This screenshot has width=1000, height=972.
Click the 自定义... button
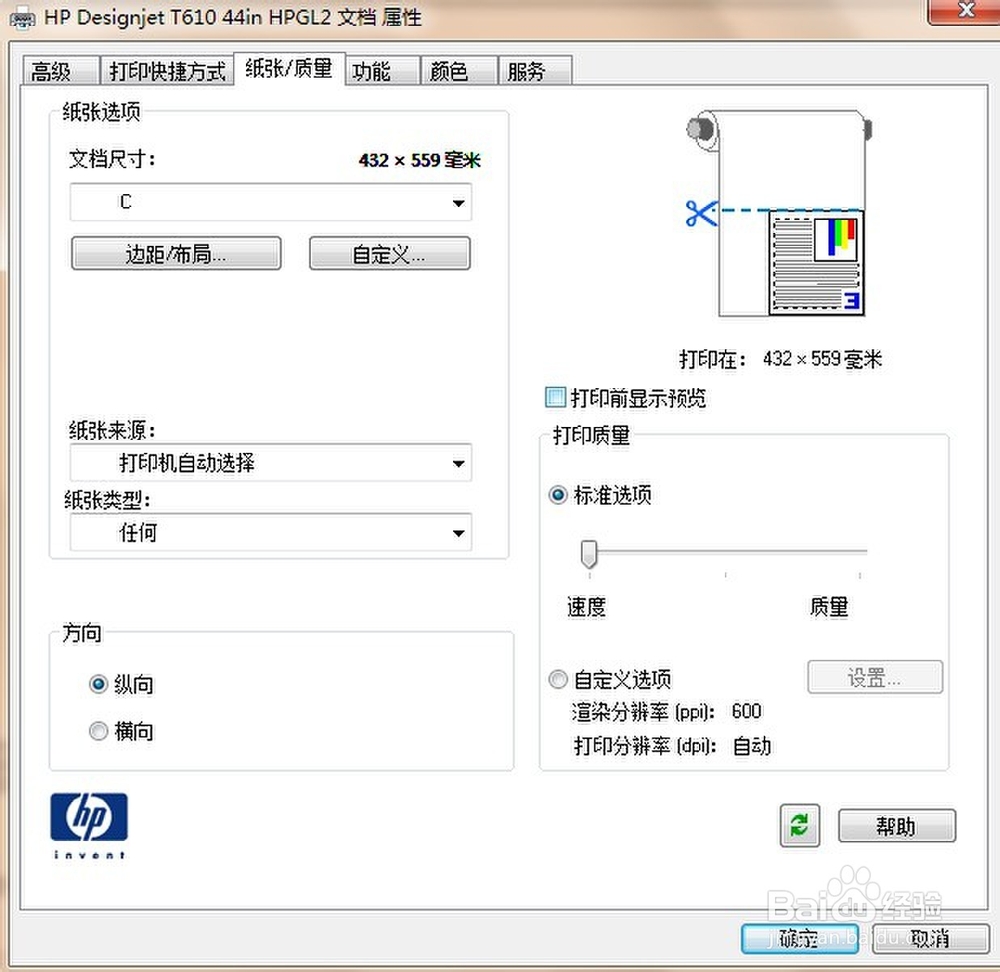click(390, 254)
